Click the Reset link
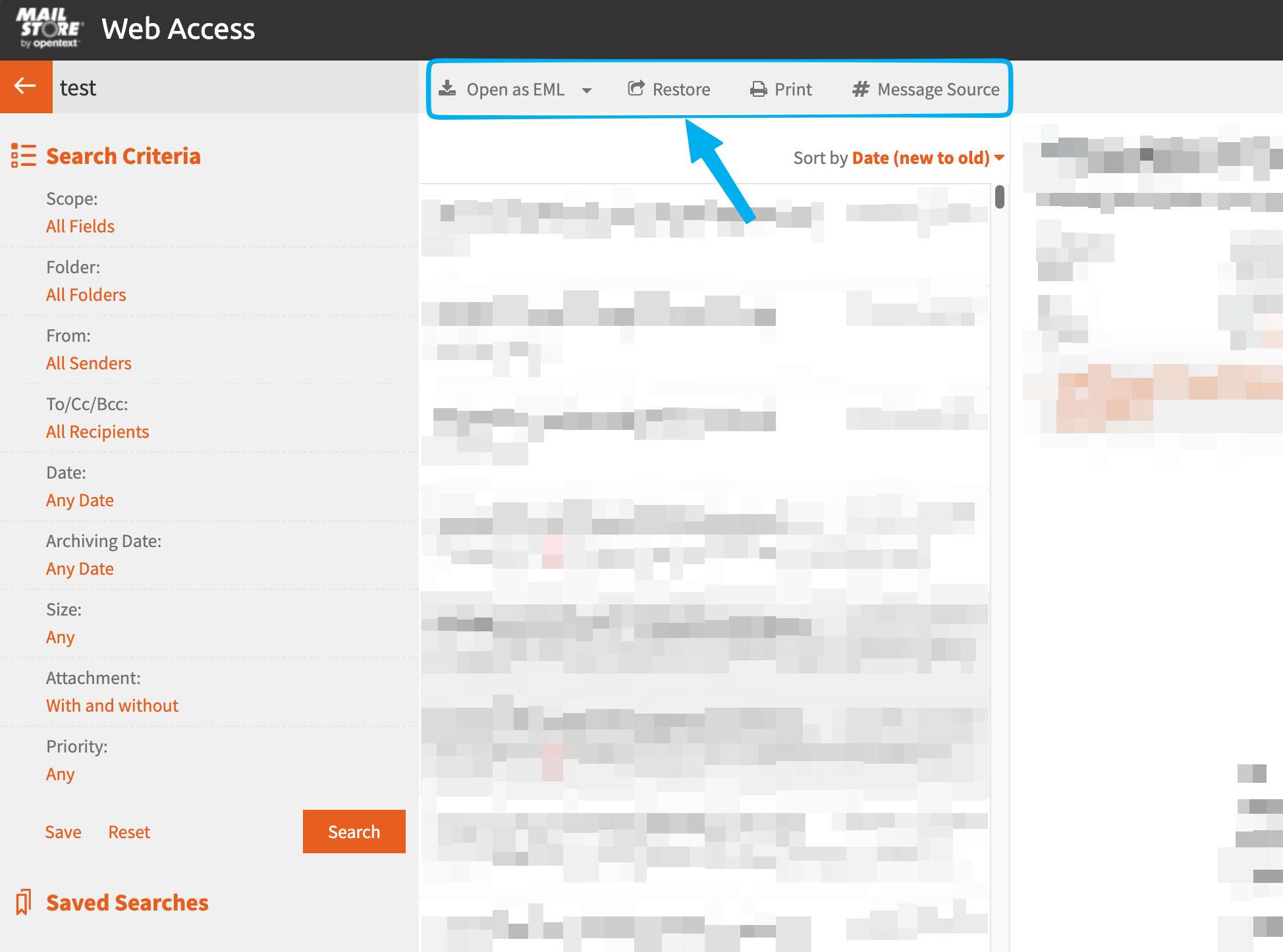1283x952 pixels. (x=129, y=832)
